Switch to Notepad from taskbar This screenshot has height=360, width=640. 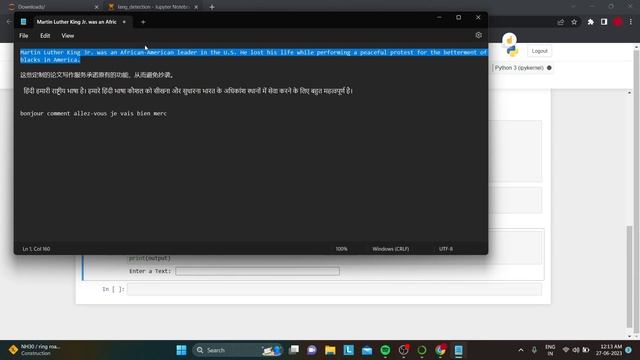(x=458, y=350)
